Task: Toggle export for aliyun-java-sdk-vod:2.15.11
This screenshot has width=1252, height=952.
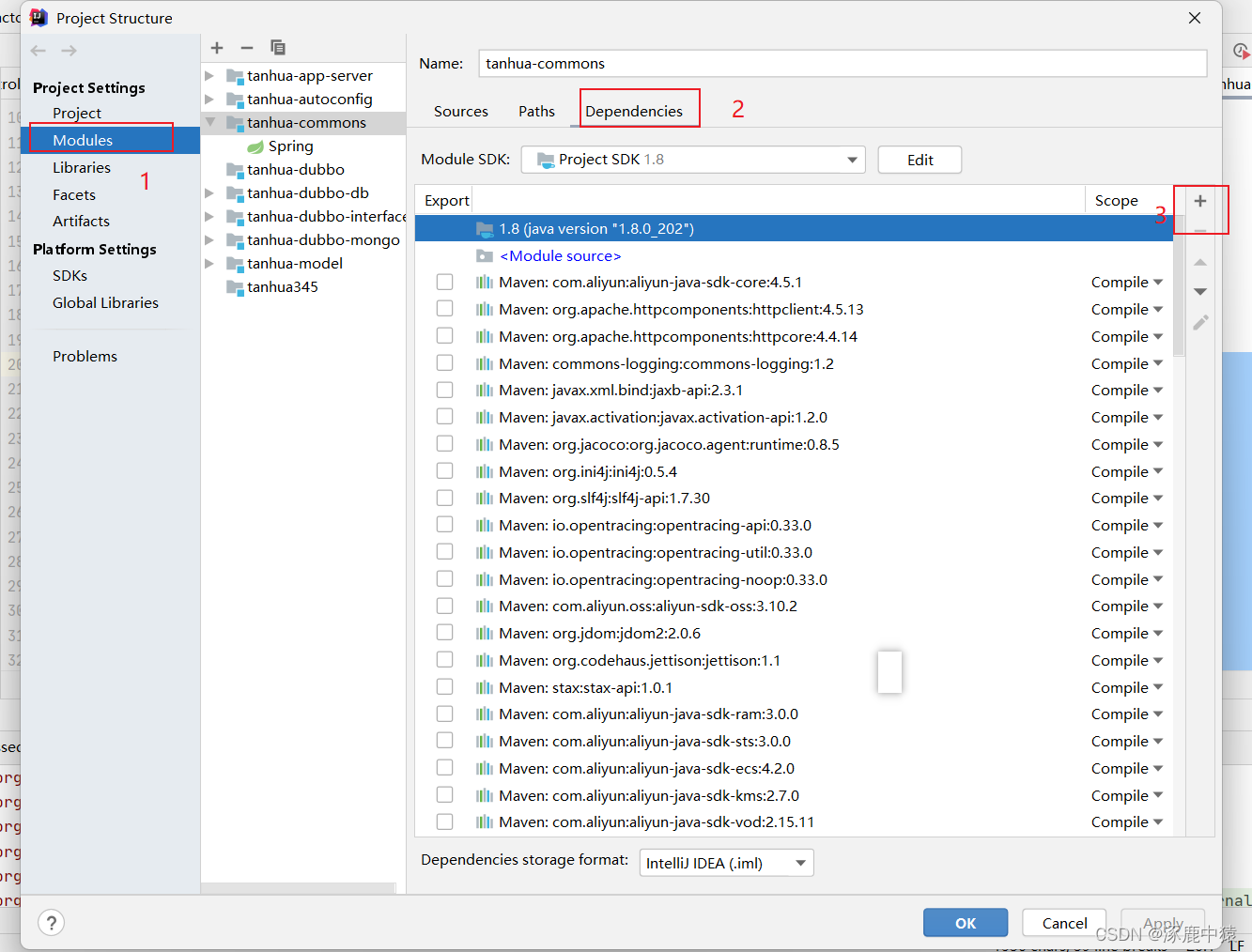Action: (445, 822)
